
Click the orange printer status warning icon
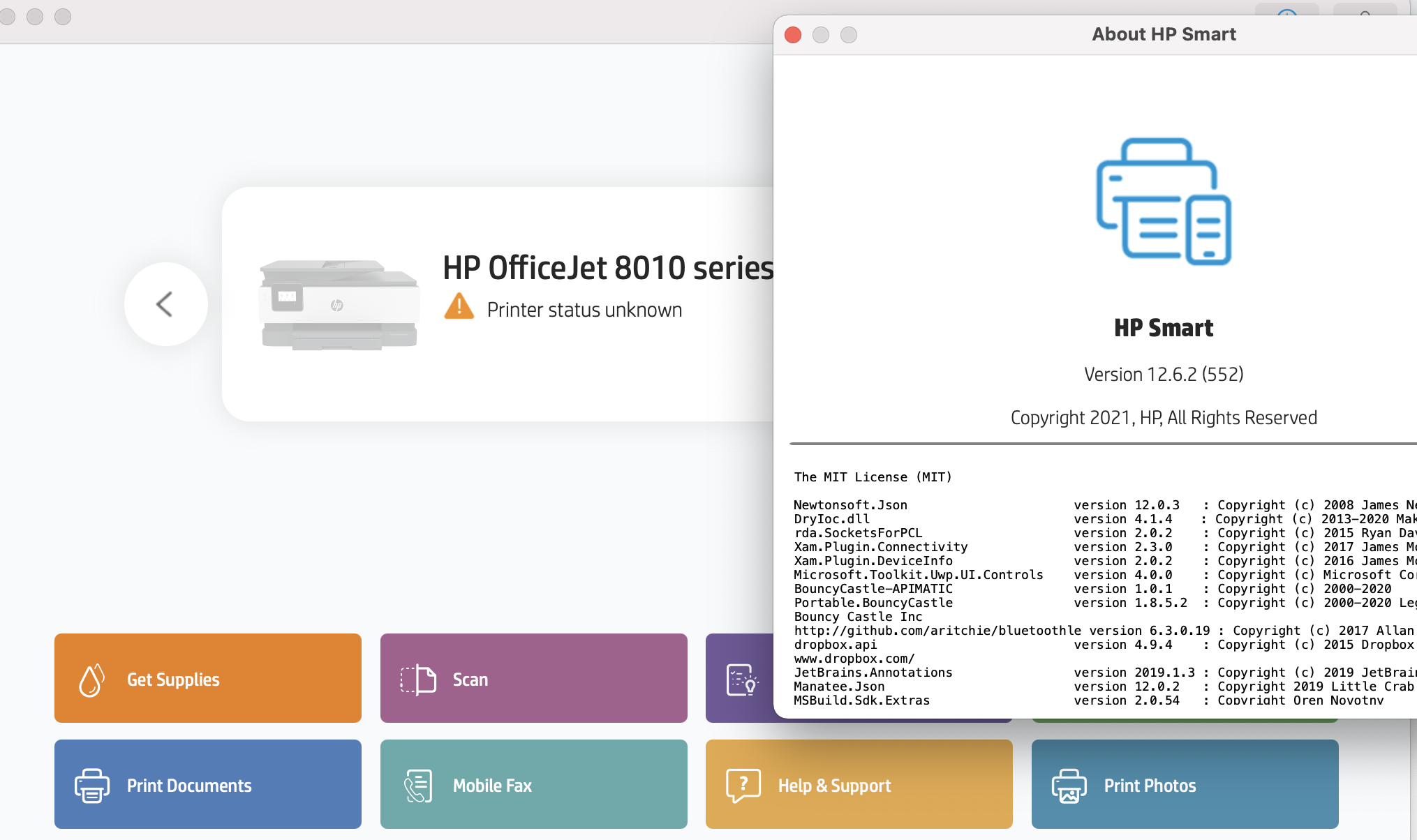459,307
